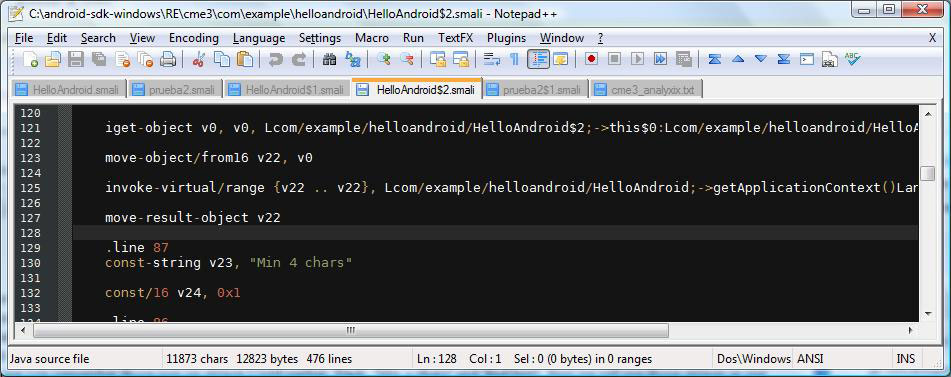Start macro recording with the red record button

[591, 59]
